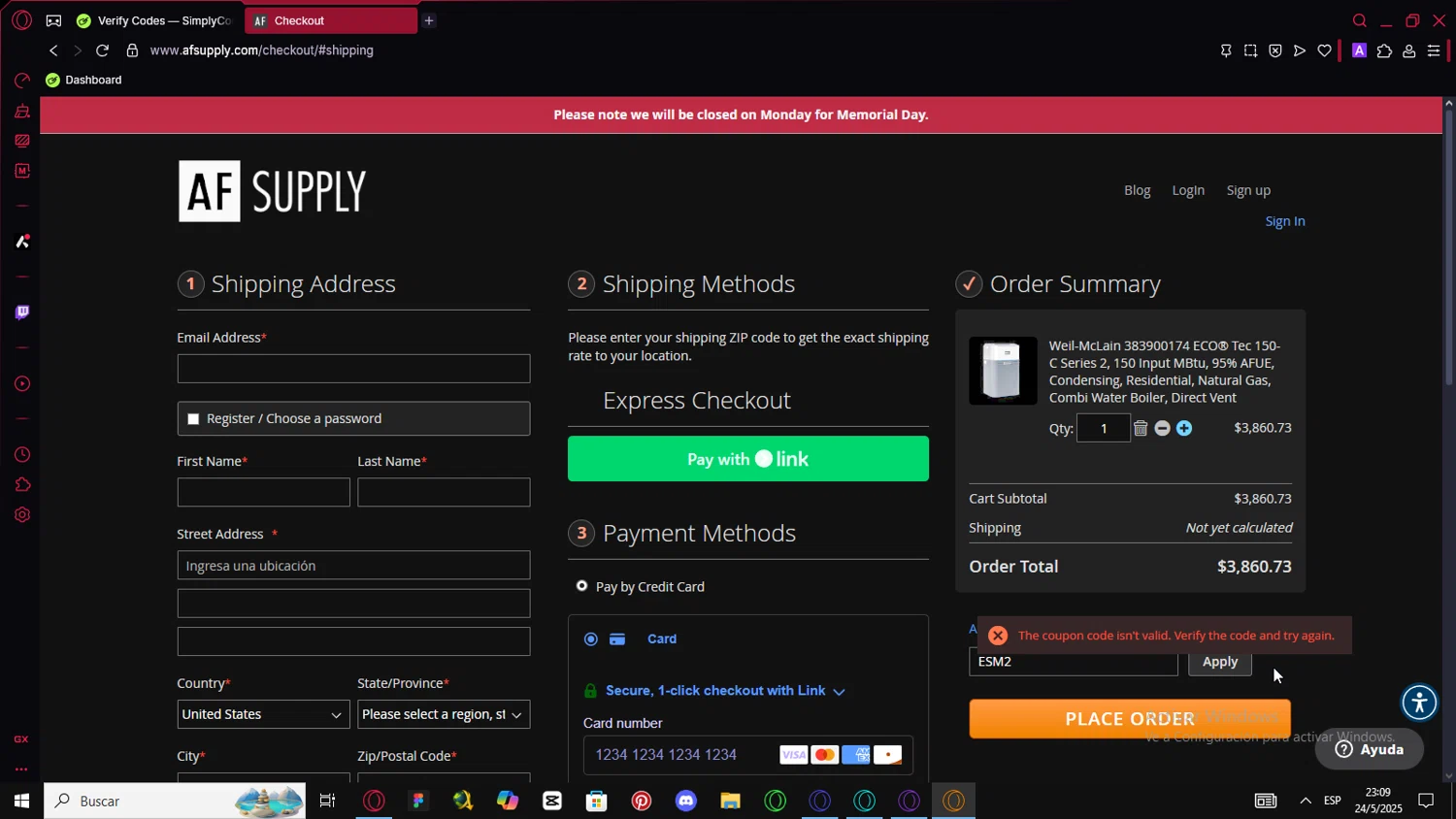Viewport: 1456px width, 819px height.
Task: Click the Street Address location field
Action: (x=353, y=566)
